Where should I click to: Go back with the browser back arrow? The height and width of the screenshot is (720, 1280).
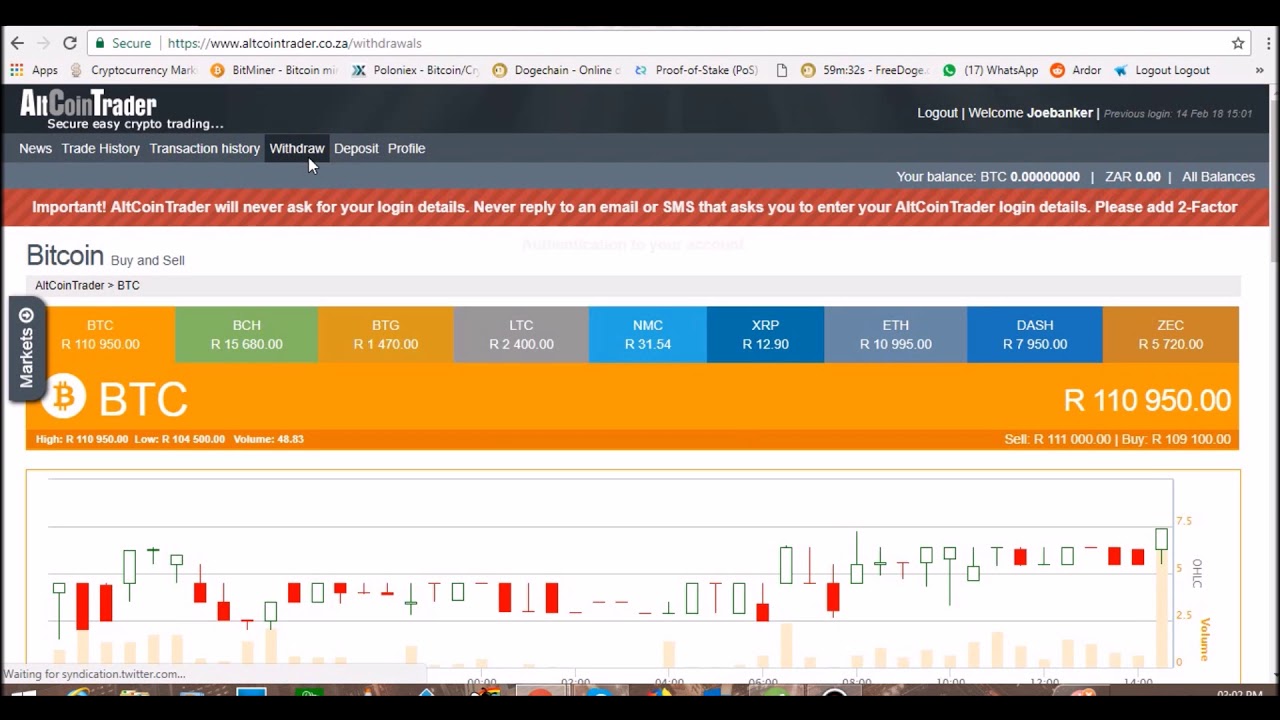pos(17,43)
